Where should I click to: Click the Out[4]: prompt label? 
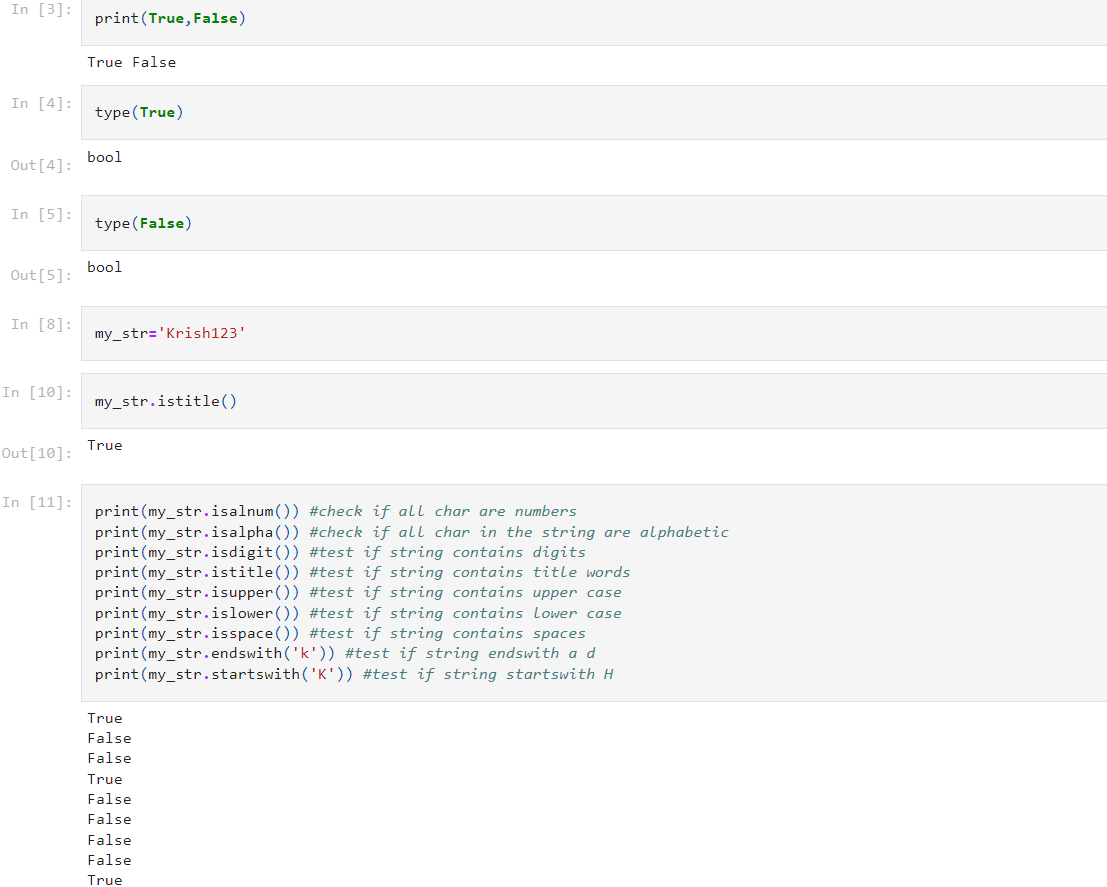click(x=41, y=165)
